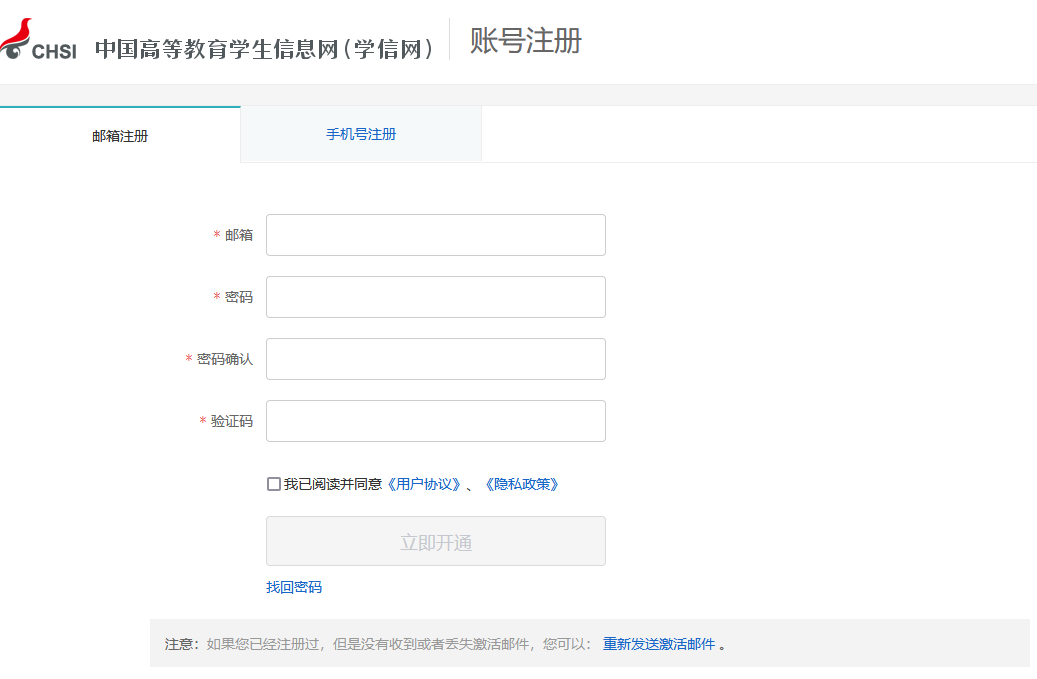Click inside the 密码 input field
1037x679 pixels.
435,296
